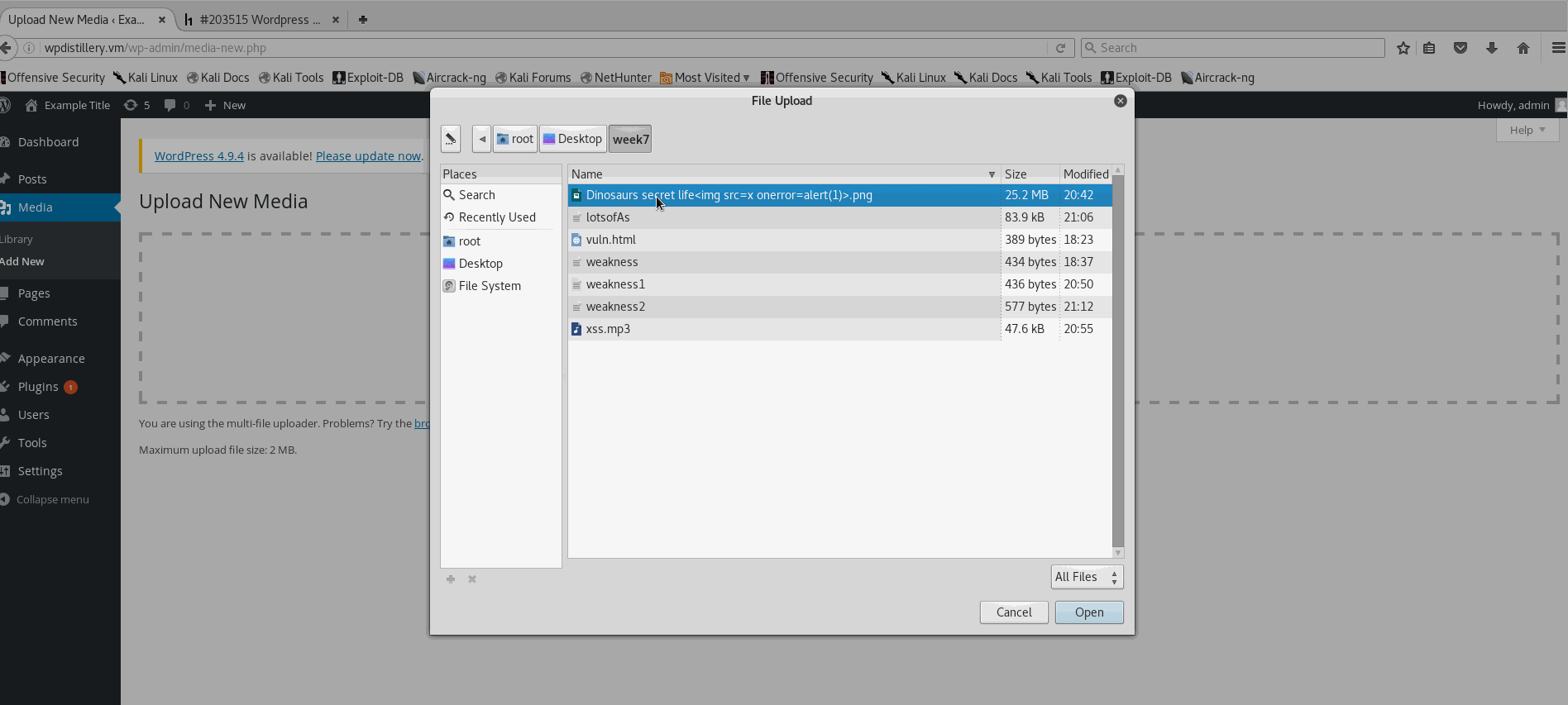Go to Firefox home page icon
This screenshot has width=1568, height=705.
point(1523,48)
